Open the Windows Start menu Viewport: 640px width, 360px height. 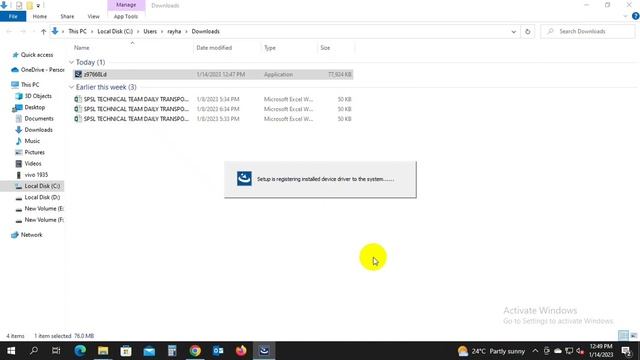11,351
